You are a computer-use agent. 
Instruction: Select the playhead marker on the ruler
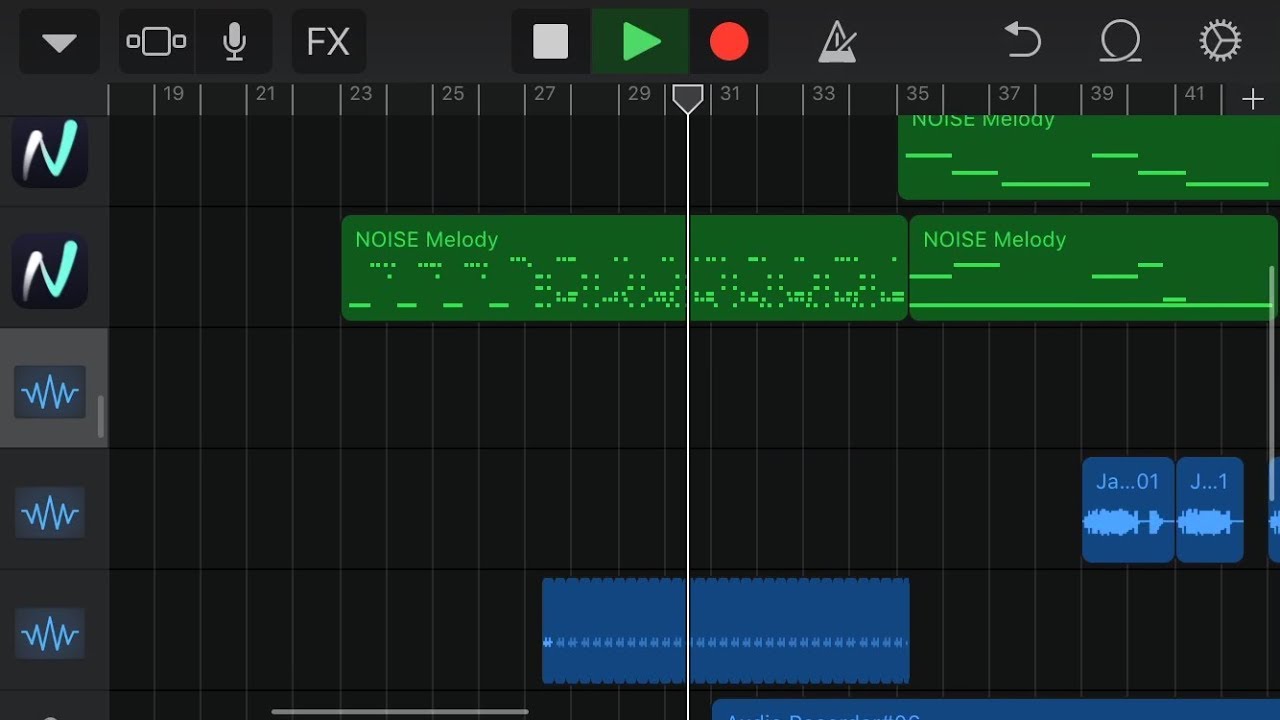687,98
